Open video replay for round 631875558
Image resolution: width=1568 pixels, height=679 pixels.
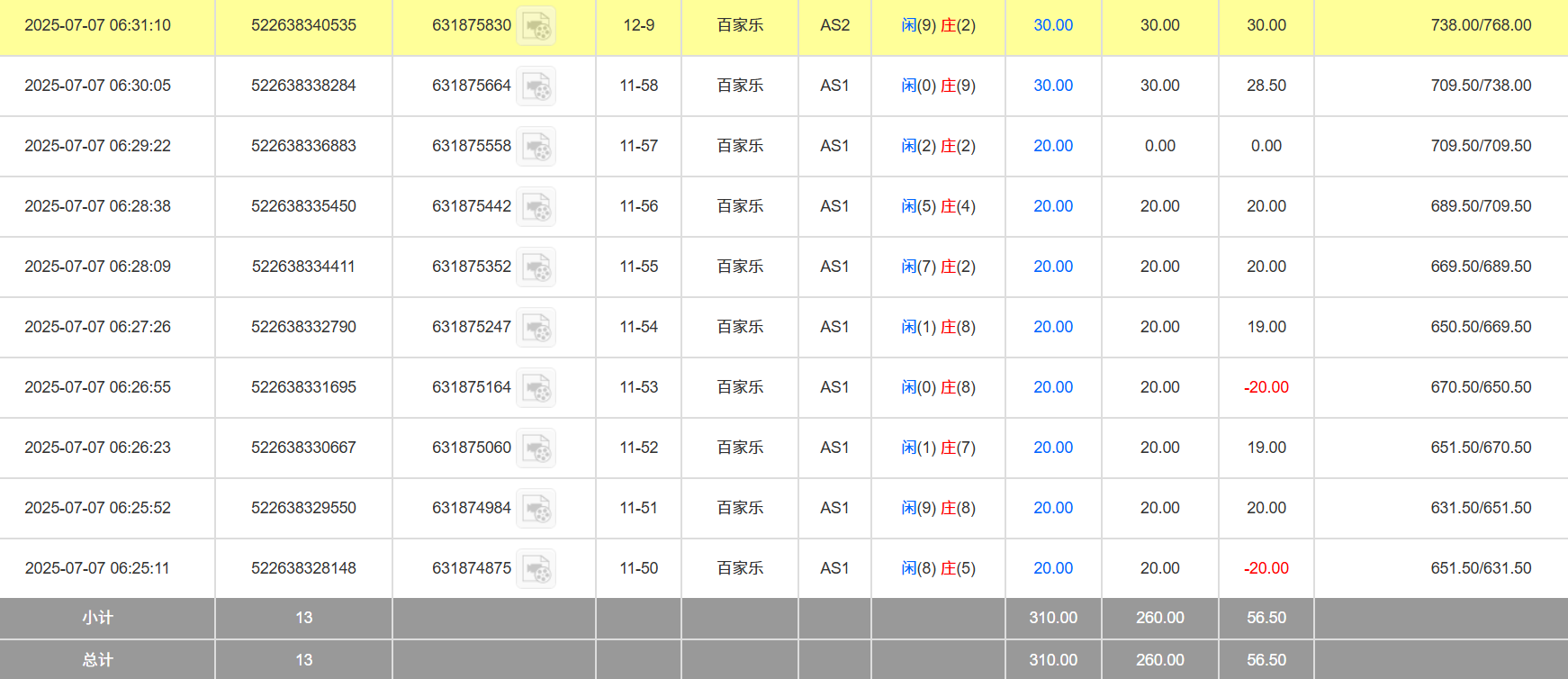[x=536, y=147]
